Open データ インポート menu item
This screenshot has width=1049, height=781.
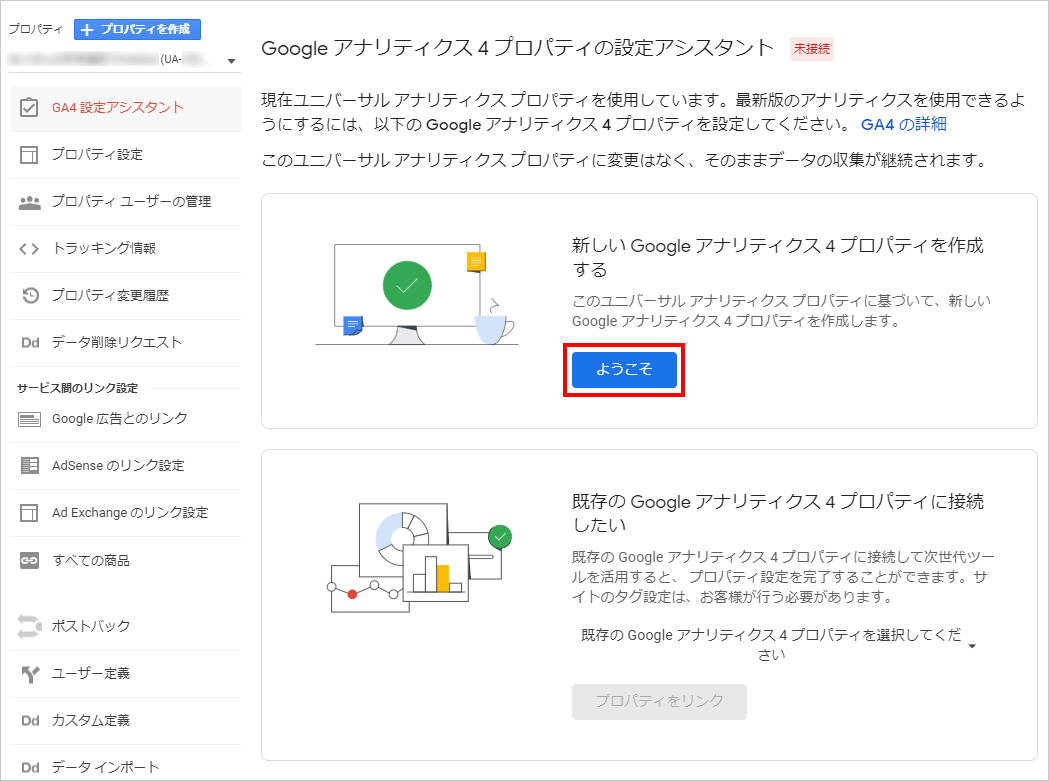tap(126, 767)
